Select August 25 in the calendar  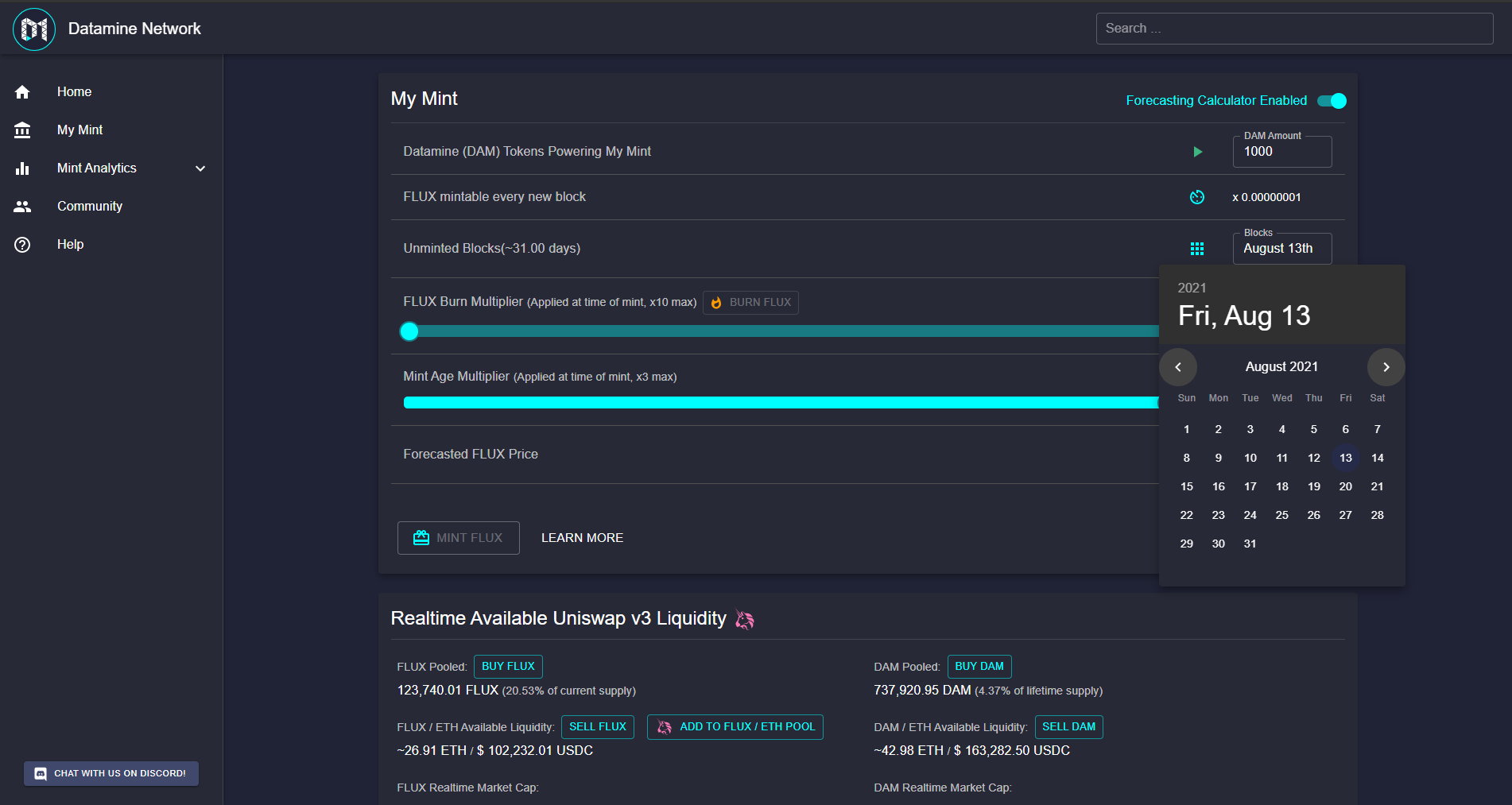(x=1282, y=516)
